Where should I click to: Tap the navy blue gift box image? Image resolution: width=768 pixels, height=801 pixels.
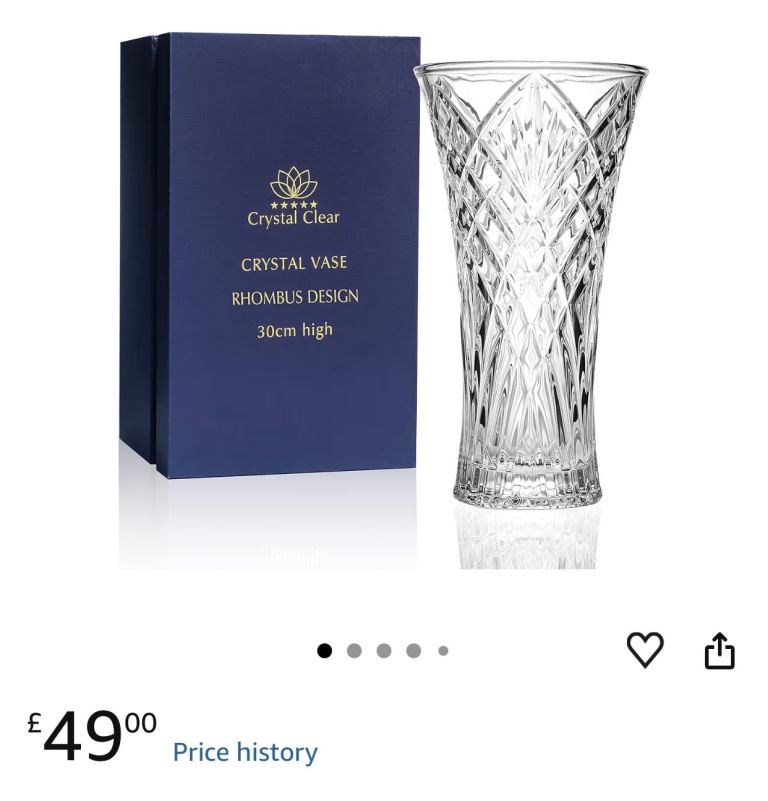[270, 255]
